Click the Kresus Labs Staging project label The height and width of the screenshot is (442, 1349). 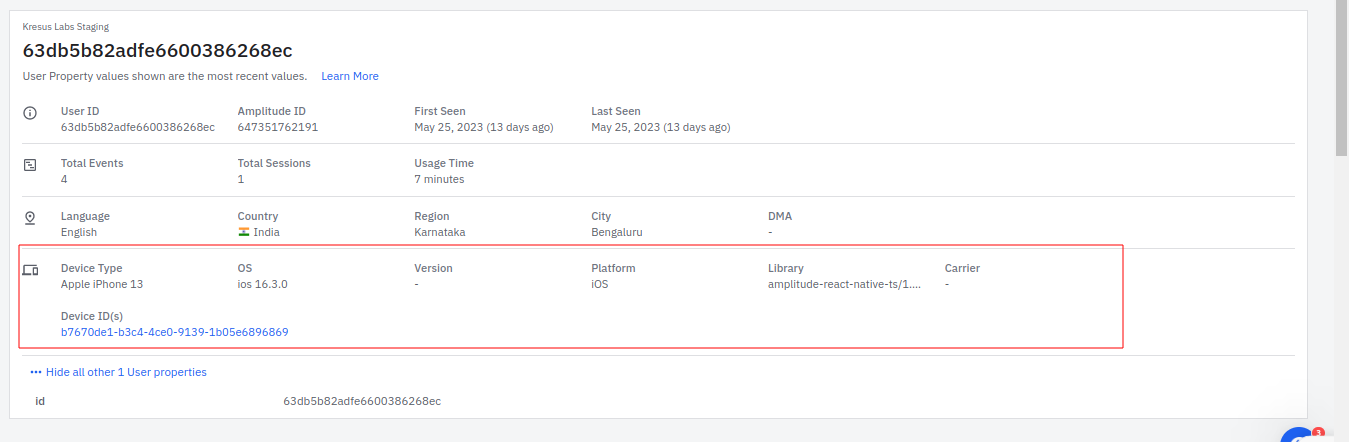66,27
